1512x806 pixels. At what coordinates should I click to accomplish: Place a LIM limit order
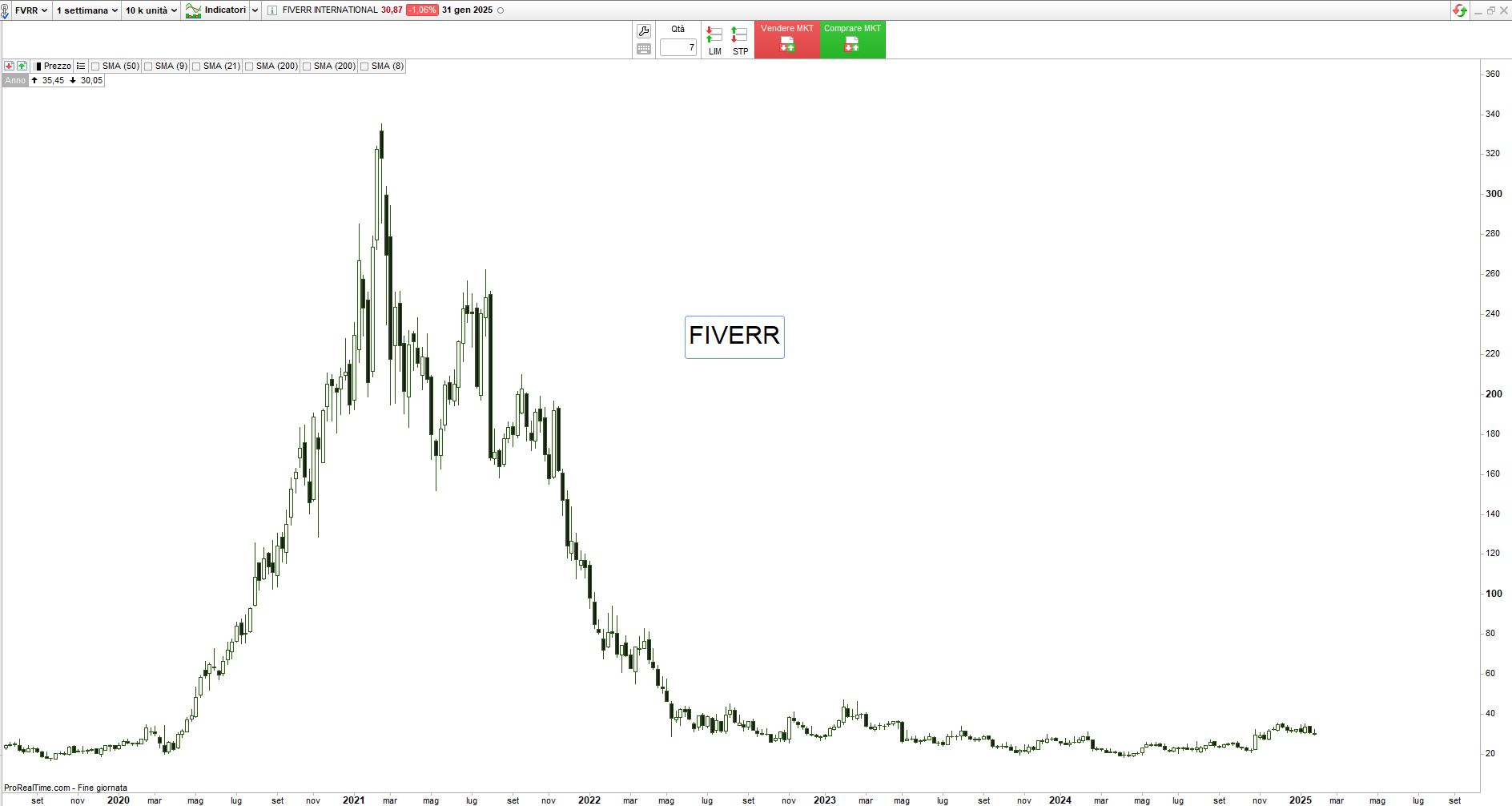tap(714, 40)
